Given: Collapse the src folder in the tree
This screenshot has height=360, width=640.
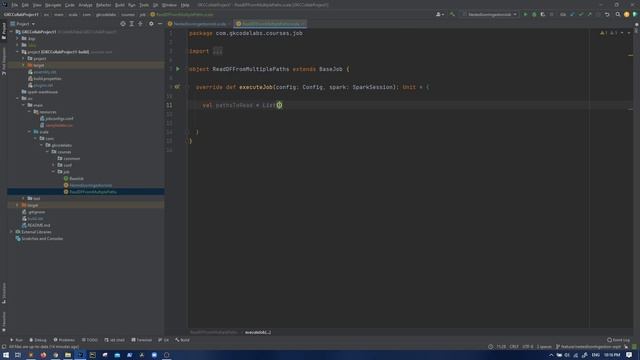Looking at the screenshot, I should coord(18,98).
